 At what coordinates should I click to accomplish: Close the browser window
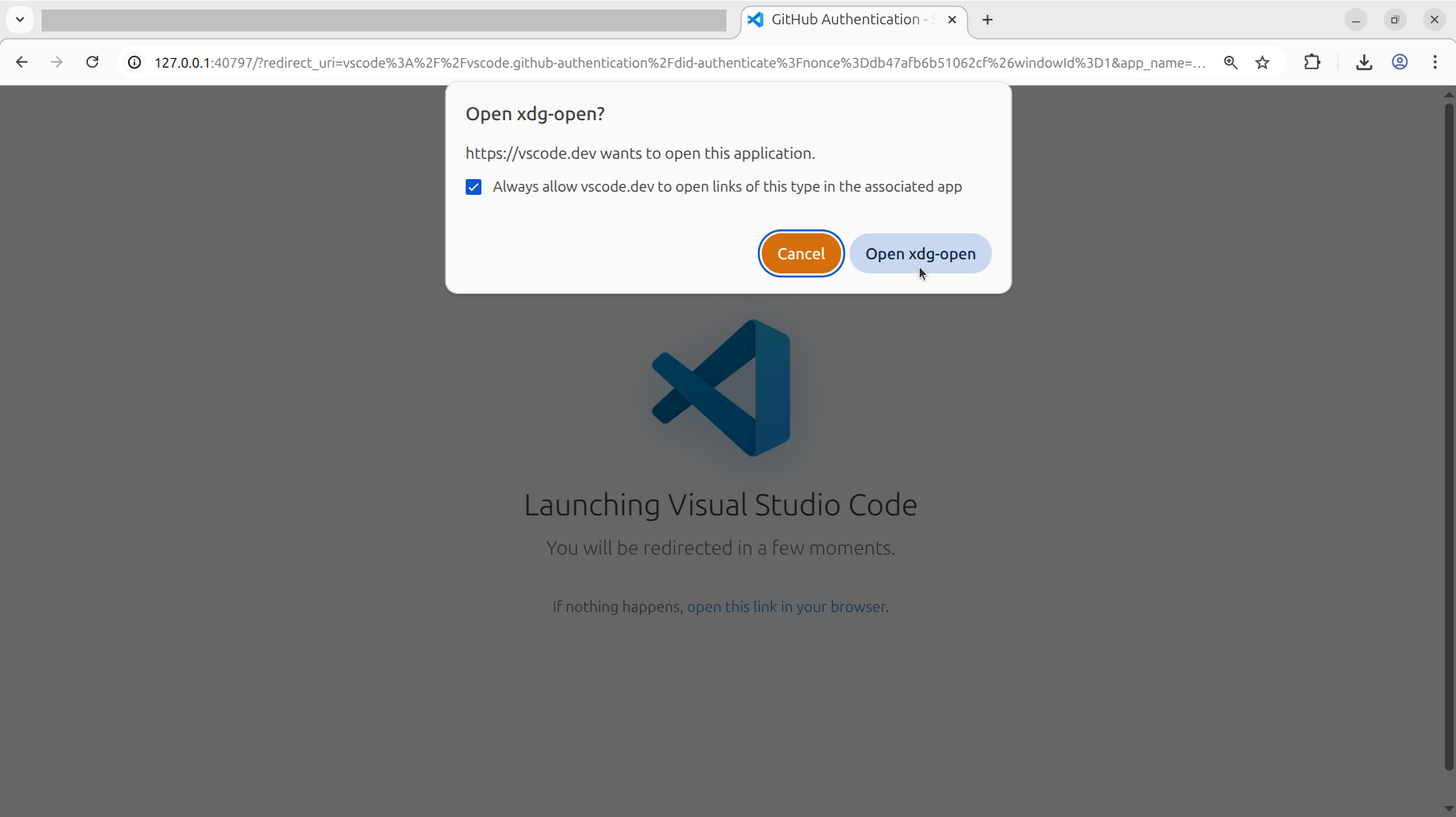[1435, 20]
